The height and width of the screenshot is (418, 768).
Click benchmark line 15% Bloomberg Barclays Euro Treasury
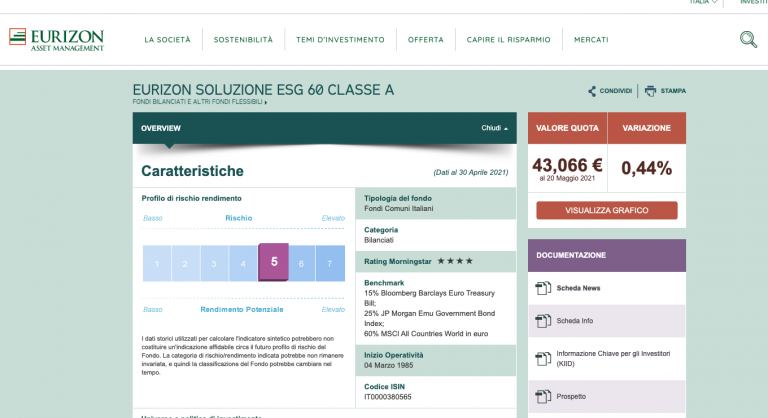430,298
